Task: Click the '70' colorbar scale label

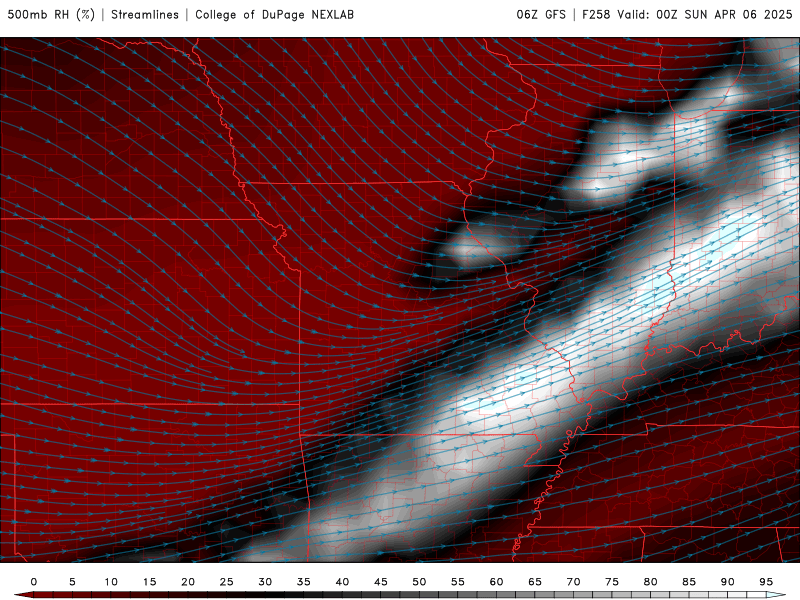Action: coord(573,582)
